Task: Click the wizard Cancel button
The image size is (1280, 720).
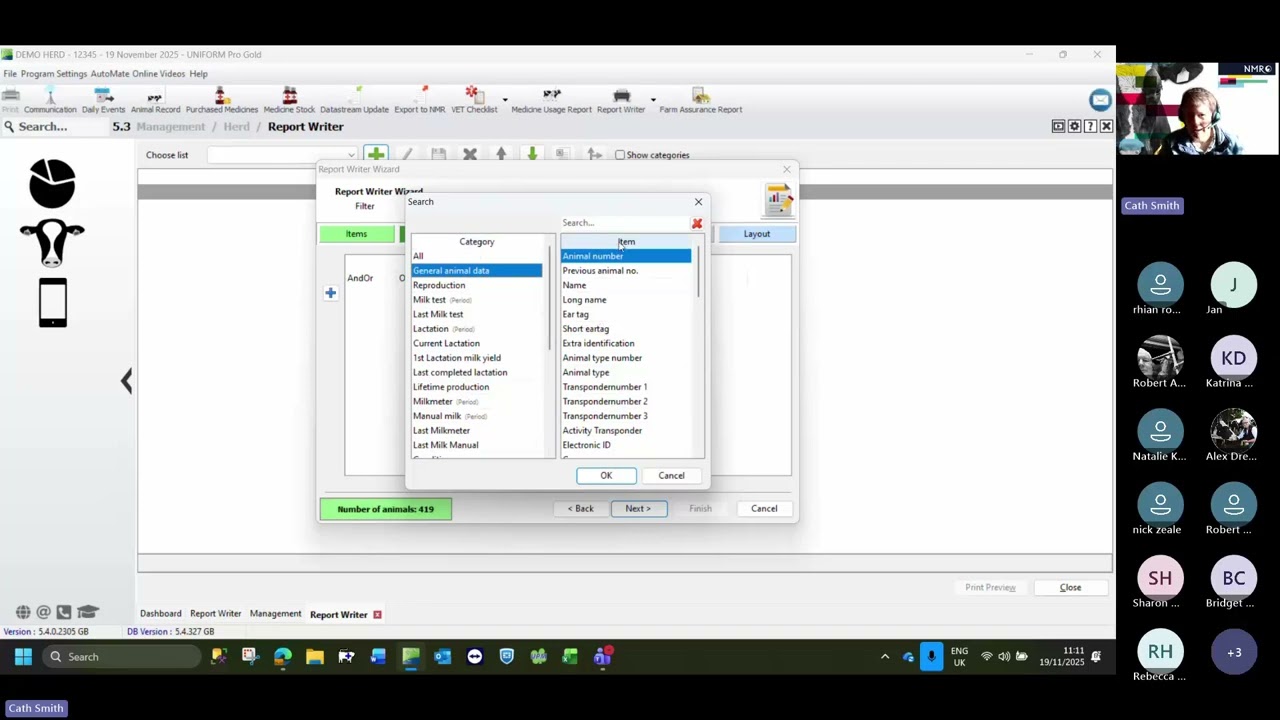Action: click(x=764, y=509)
